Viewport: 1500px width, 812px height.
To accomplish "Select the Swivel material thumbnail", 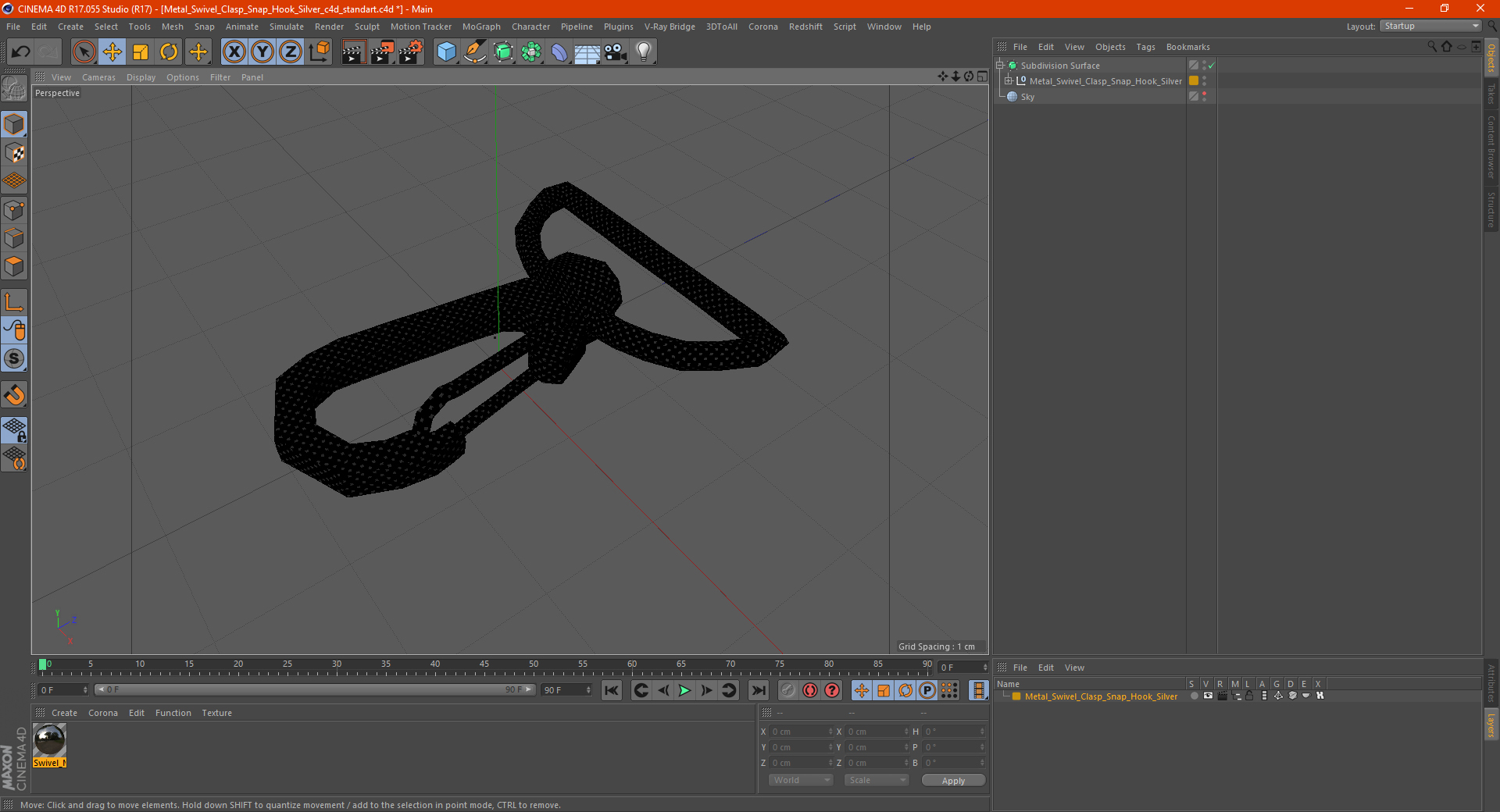I will click(50, 740).
